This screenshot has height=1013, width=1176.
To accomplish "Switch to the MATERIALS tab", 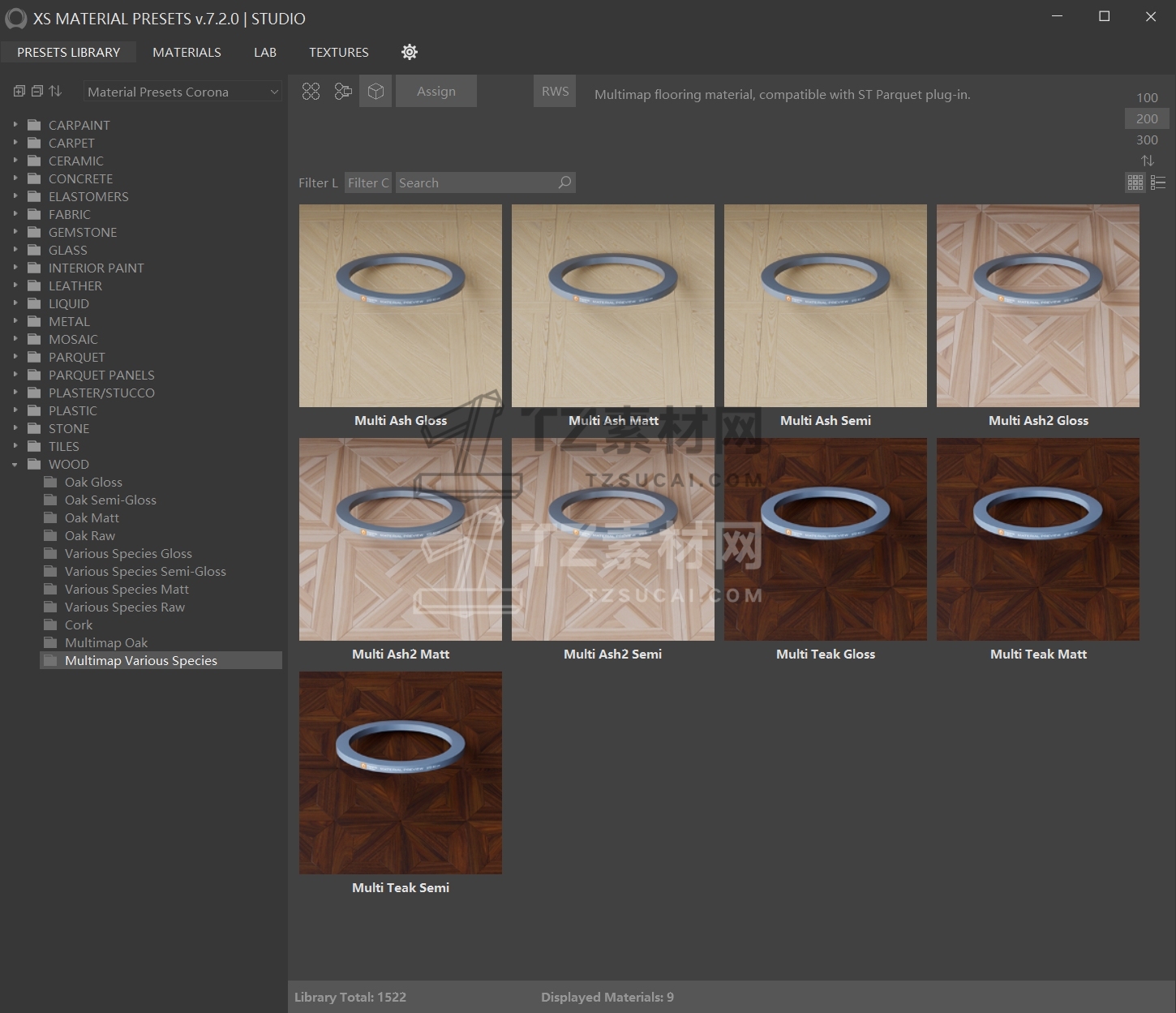I will click(x=187, y=52).
